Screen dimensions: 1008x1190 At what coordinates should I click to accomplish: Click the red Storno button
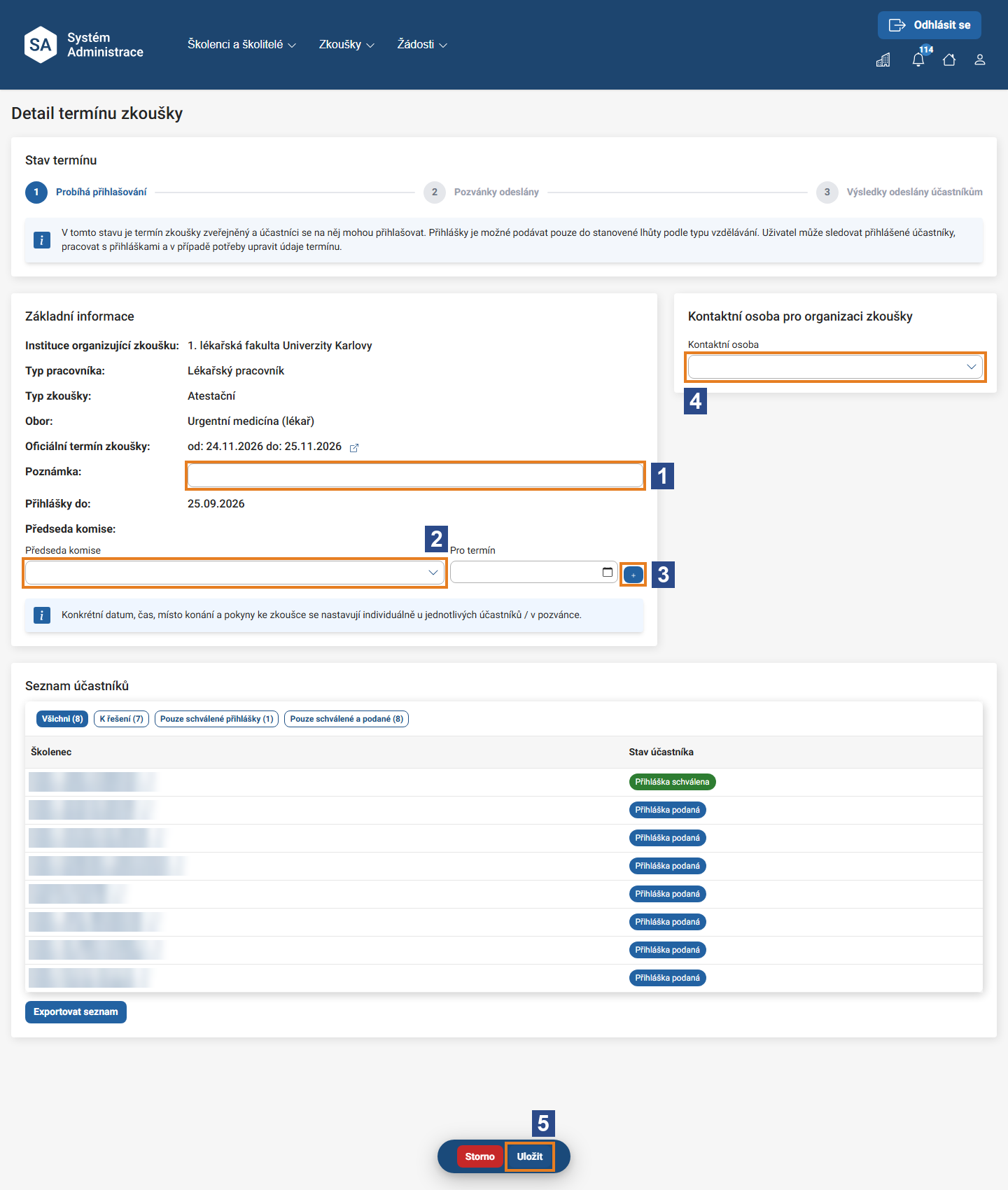tap(479, 1156)
